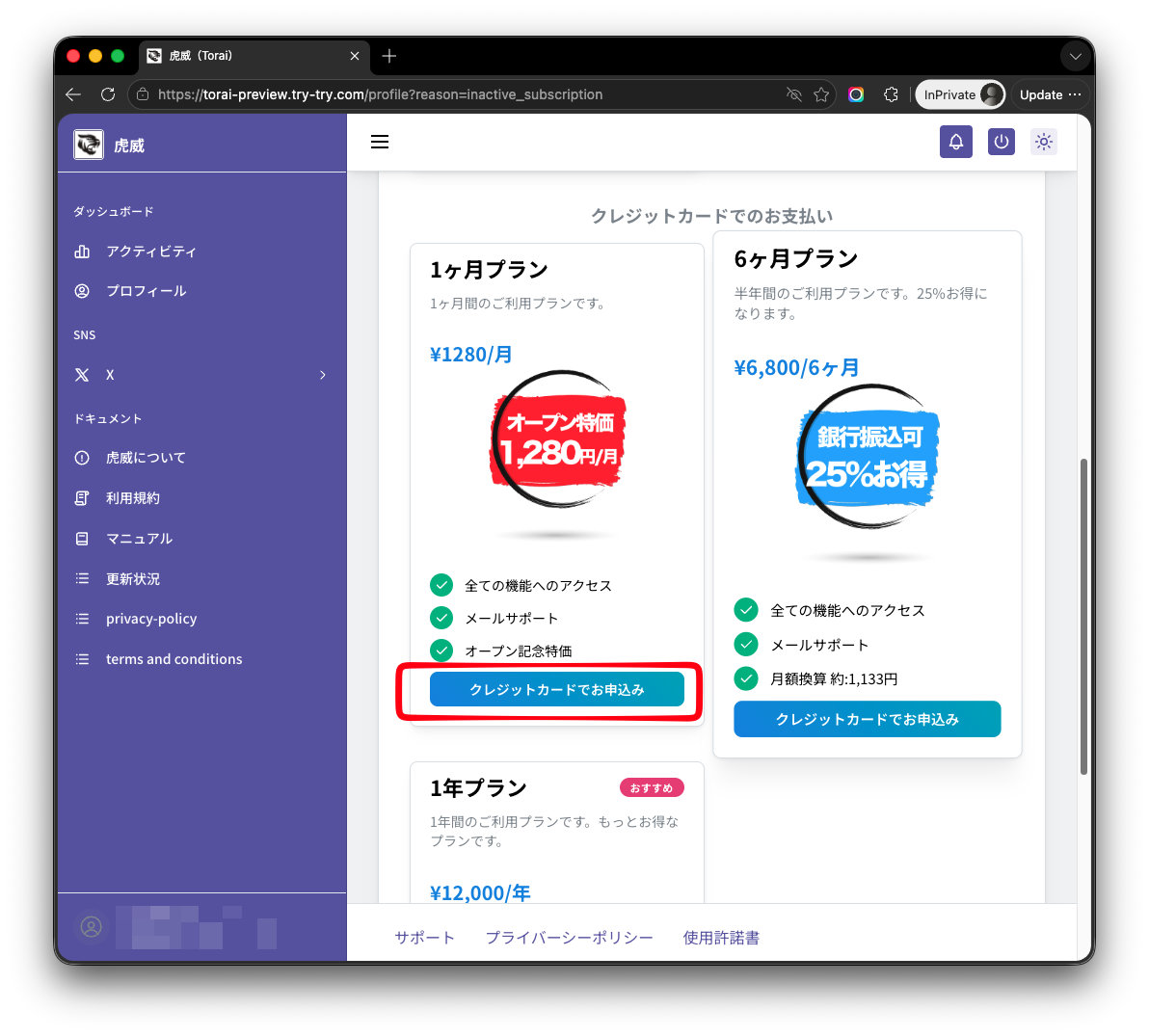The height and width of the screenshot is (1036, 1149).
Task: Click the InPrivate profile button
Action: click(x=960, y=94)
